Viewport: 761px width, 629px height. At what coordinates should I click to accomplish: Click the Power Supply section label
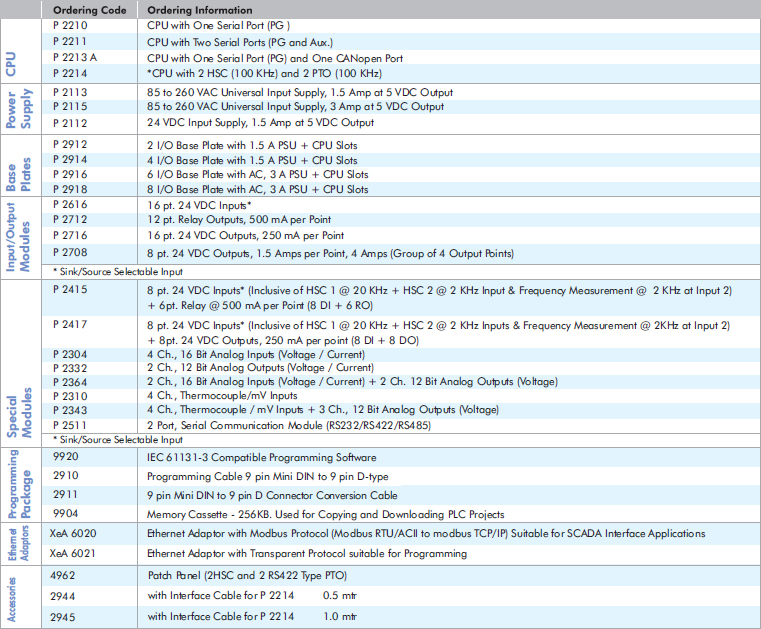pos(20,109)
